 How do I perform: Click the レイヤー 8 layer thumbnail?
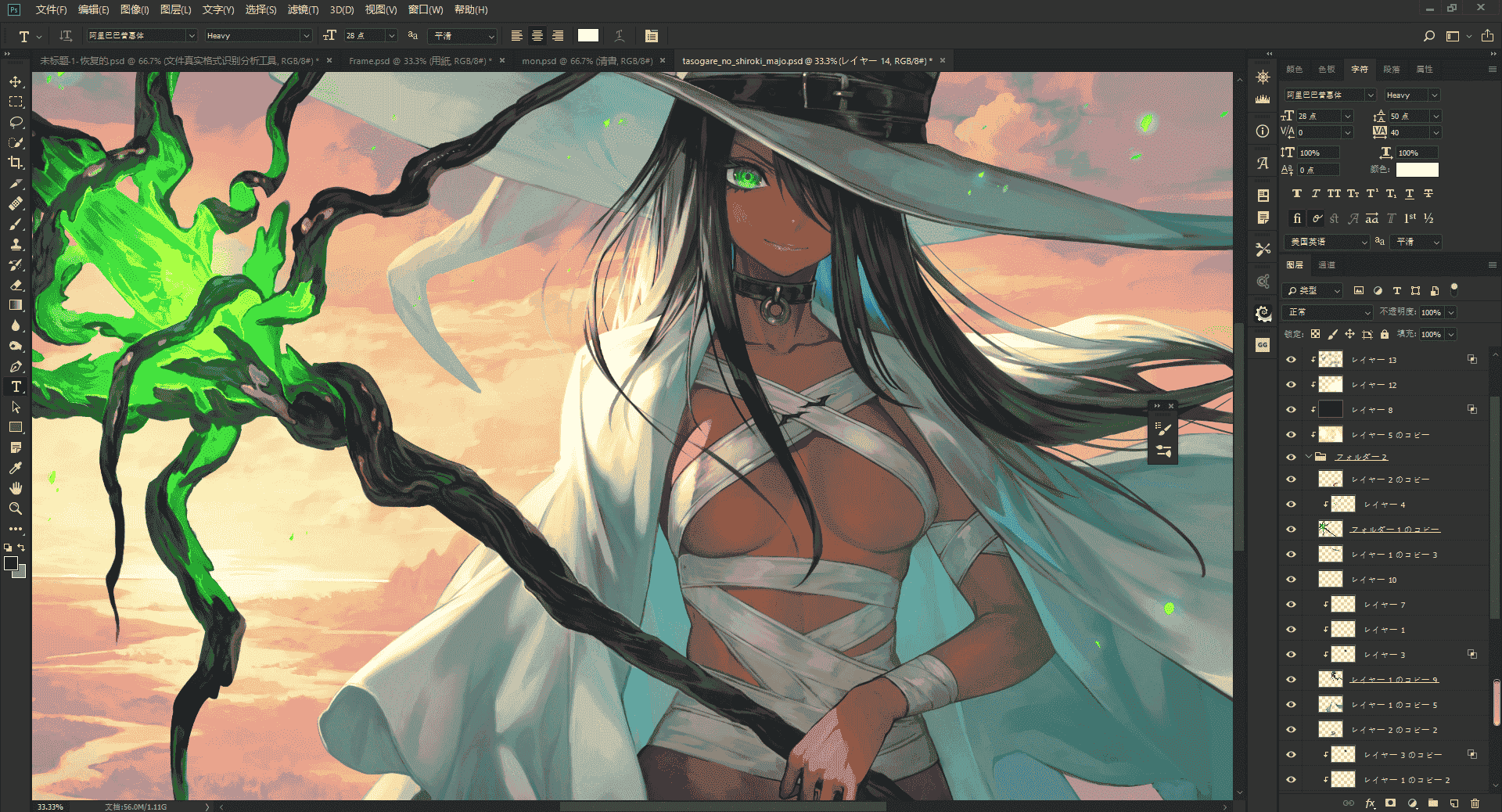pos(1331,409)
